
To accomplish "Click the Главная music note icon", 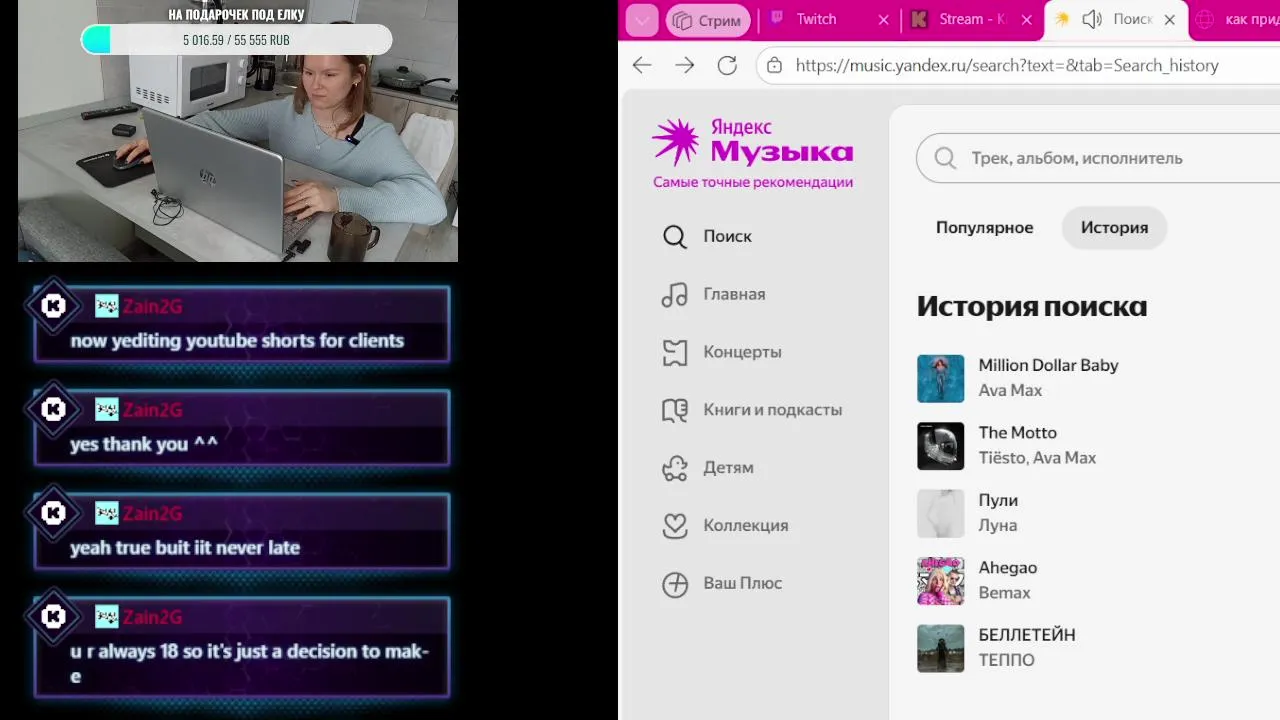I will (x=675, y=294).
